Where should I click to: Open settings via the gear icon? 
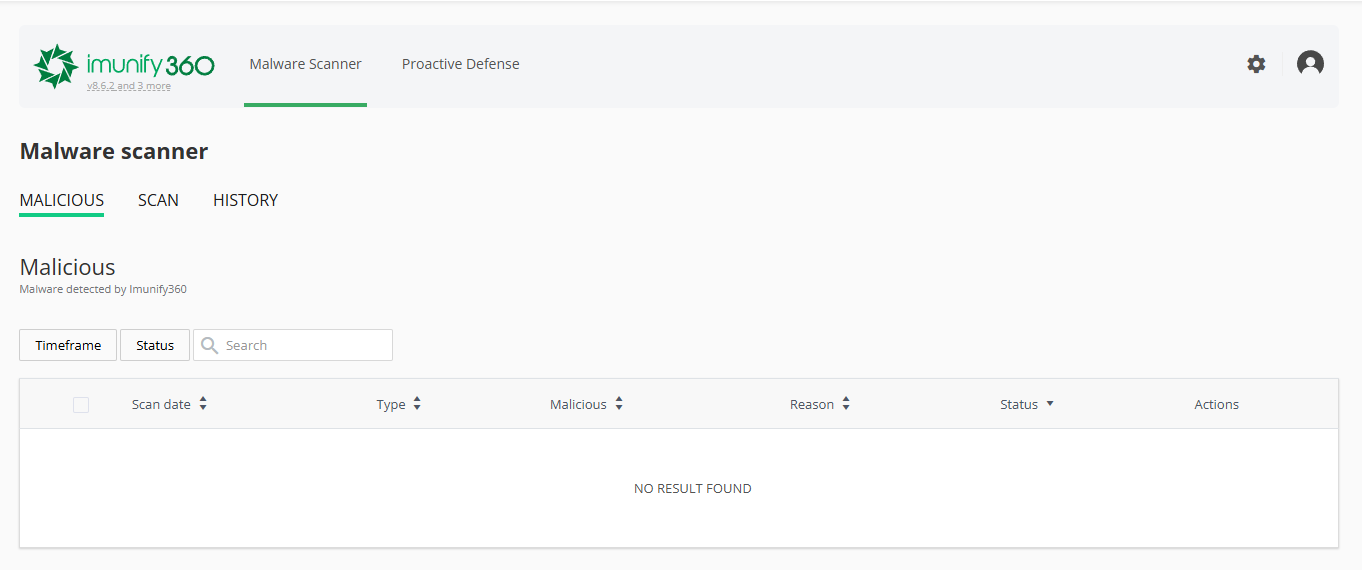pyautogui.click(x=1256, y=64)
